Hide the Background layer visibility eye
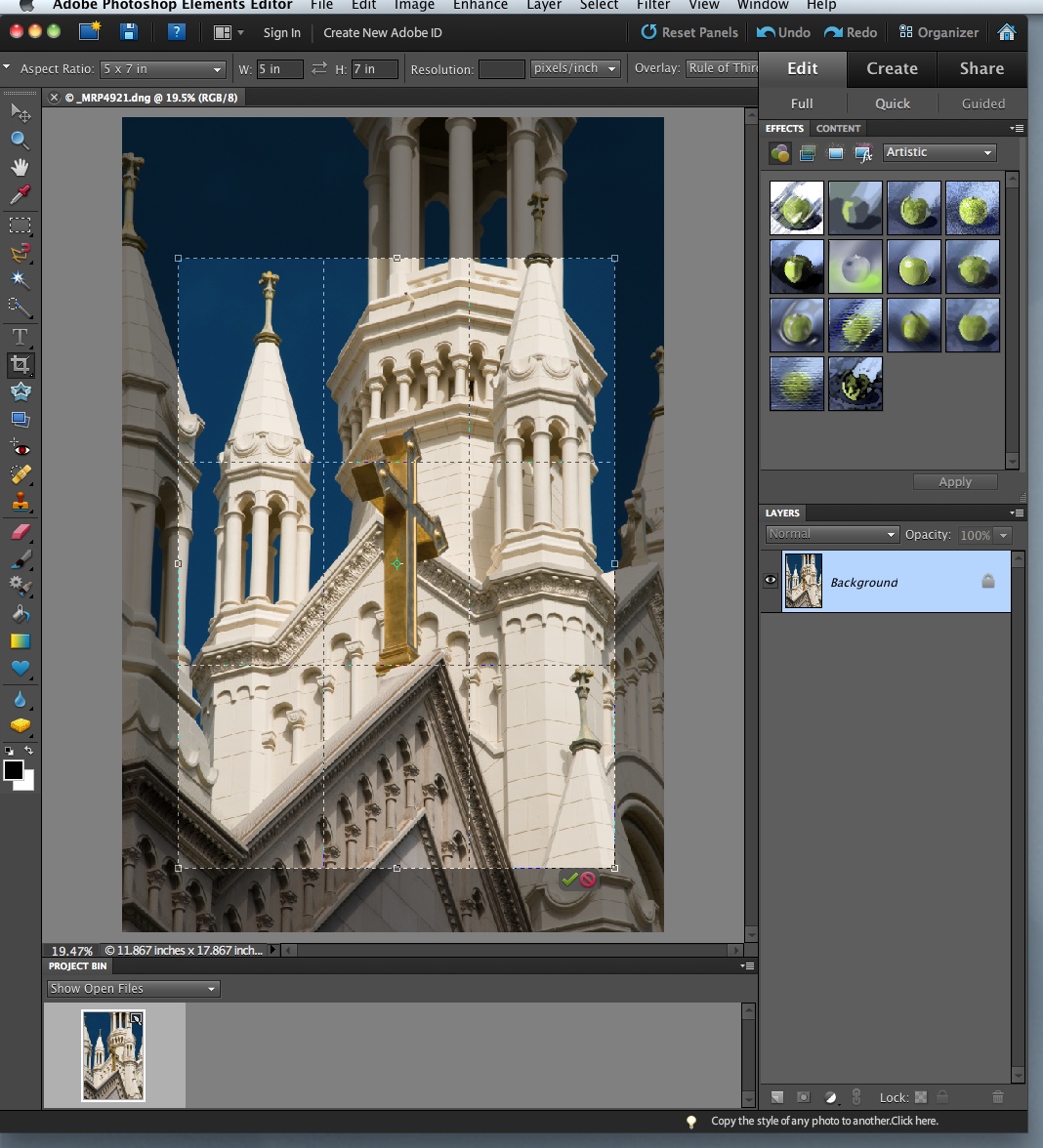Viewport: 1043px width, 1148px height. point(771,581)
